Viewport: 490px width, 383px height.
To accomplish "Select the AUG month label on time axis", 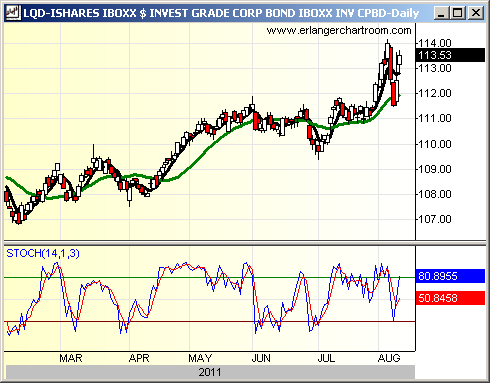I will pos(389,358).
